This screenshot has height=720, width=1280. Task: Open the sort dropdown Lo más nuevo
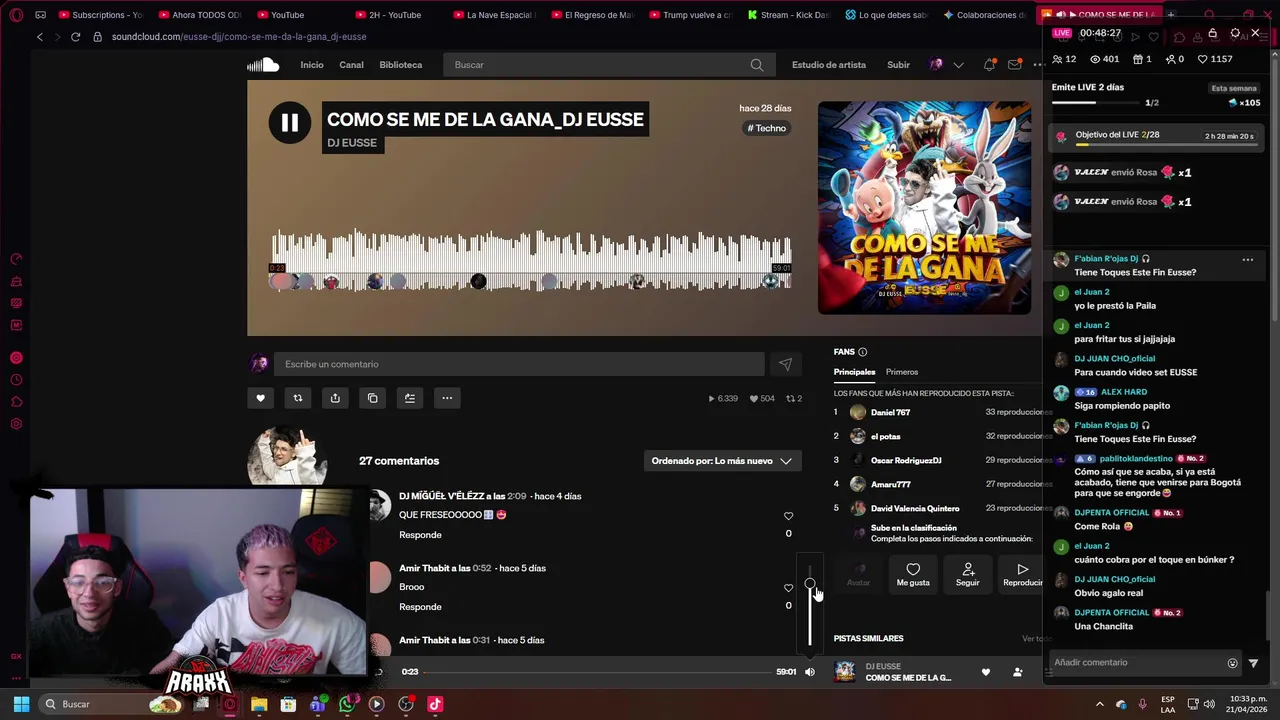pos(722,461)
